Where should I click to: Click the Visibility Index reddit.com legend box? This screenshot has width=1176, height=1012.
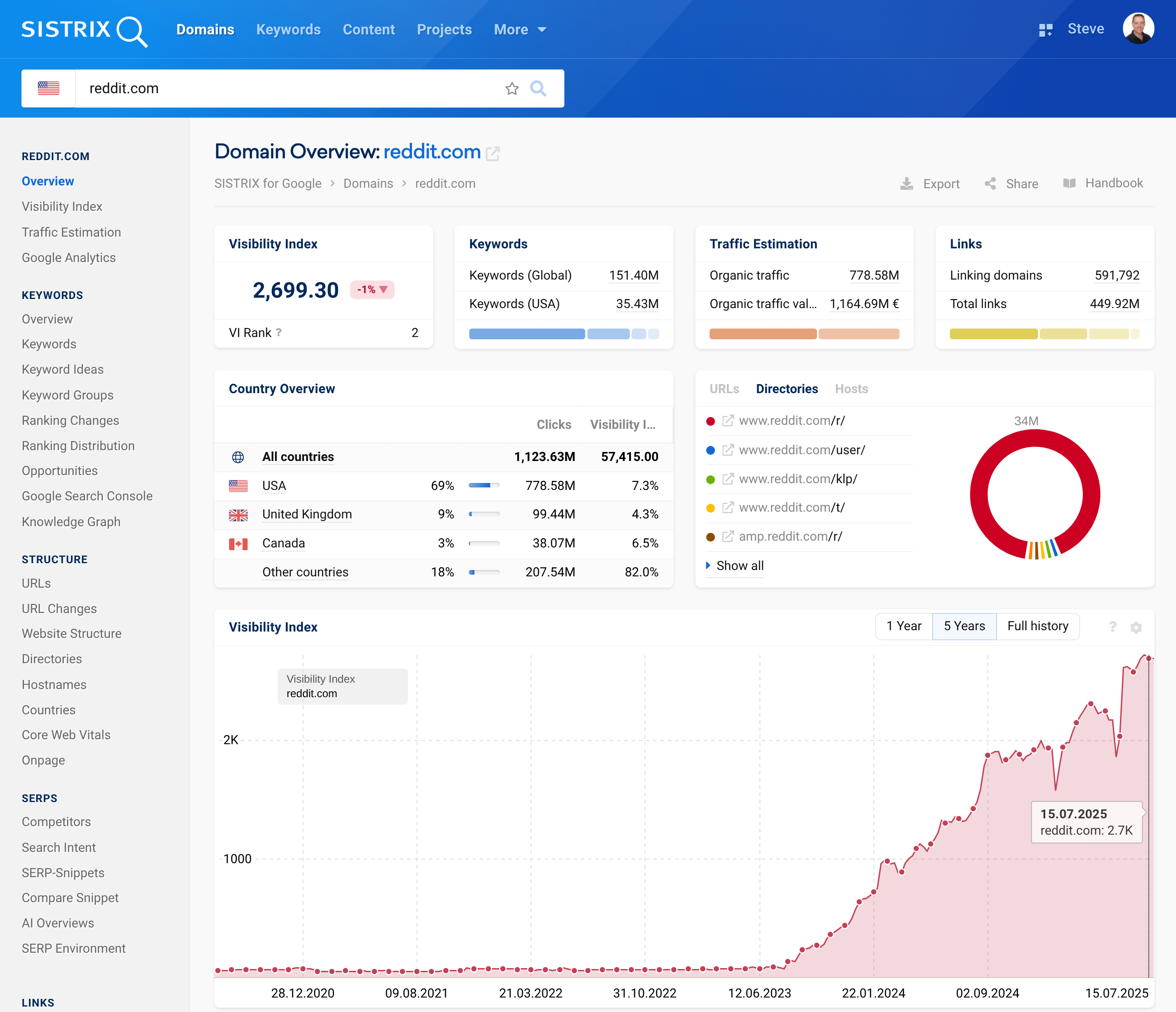(x=342, y=686)
